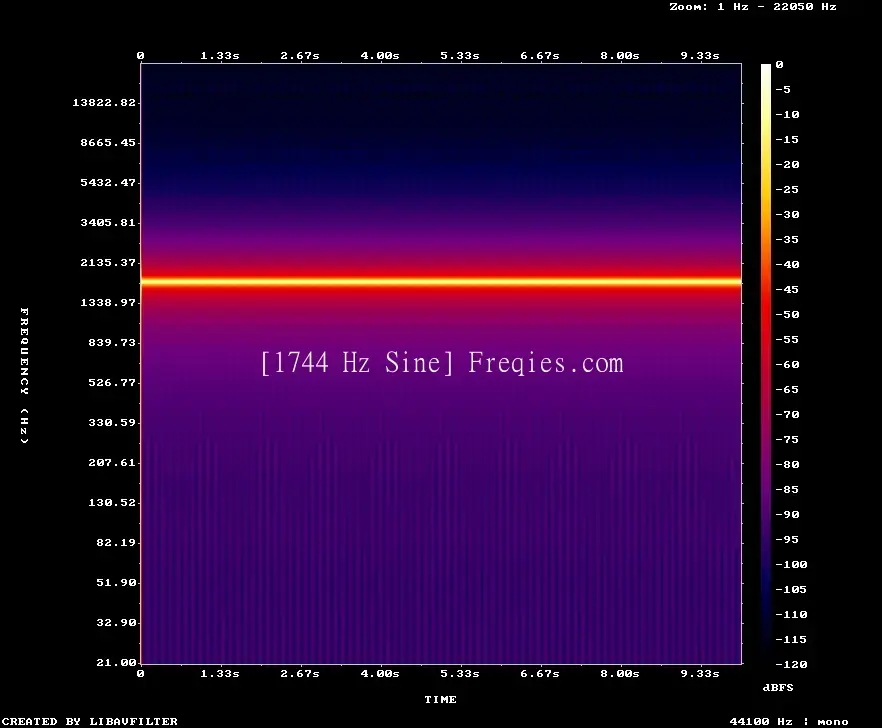Click the 5.33s label on the lower time axis
882x728 pixels.
460,673
